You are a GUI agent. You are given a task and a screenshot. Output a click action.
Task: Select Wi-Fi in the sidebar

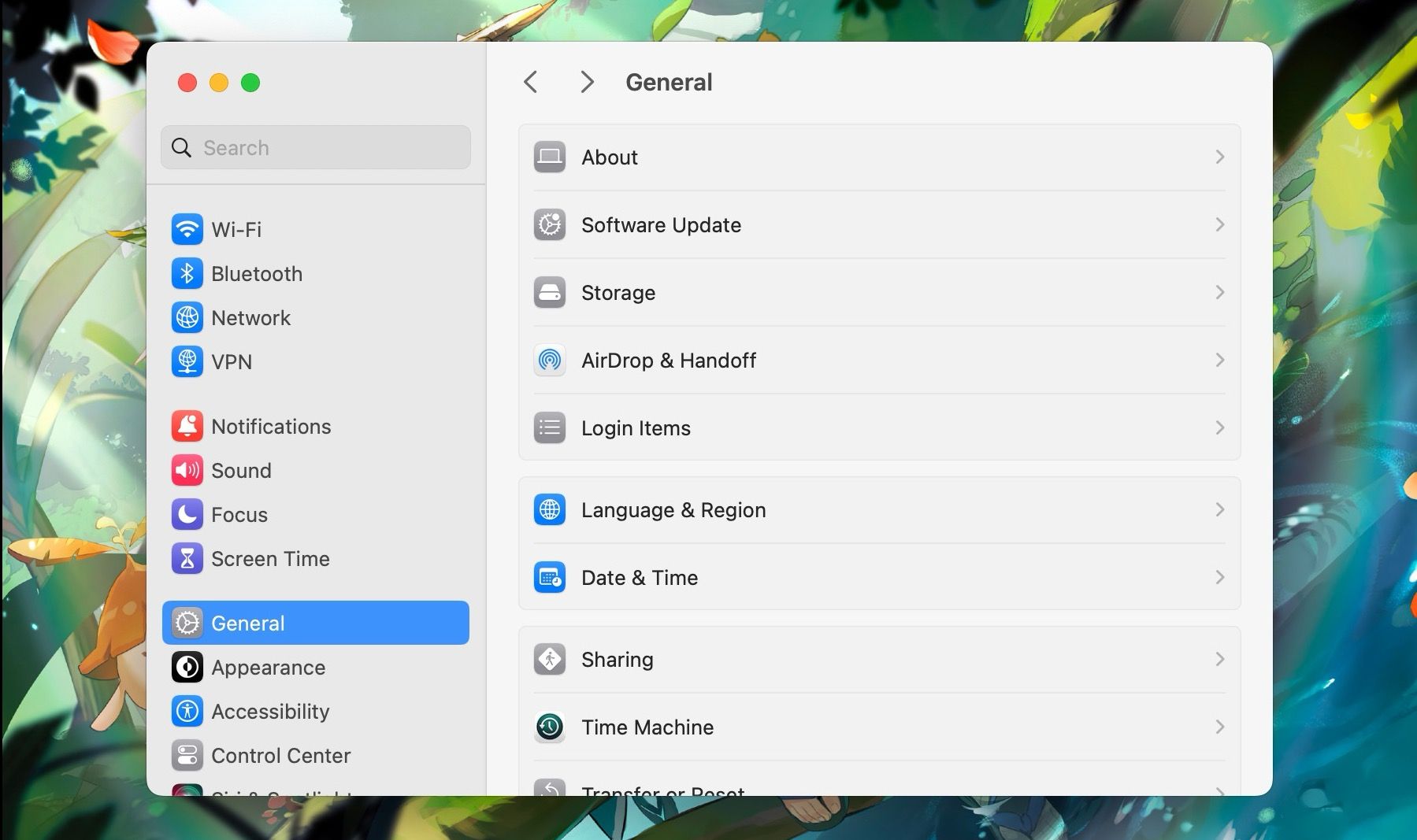[x=236, y=229]
